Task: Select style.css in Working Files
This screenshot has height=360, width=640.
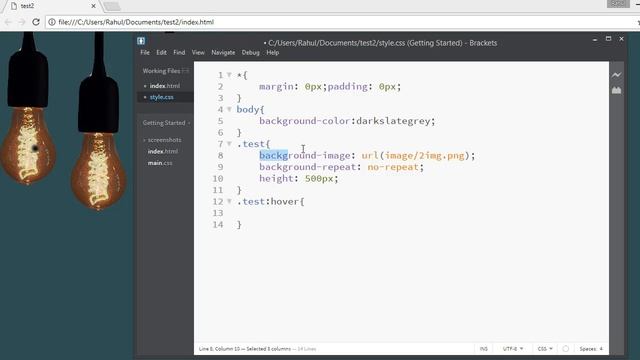Action: point(162,97)
